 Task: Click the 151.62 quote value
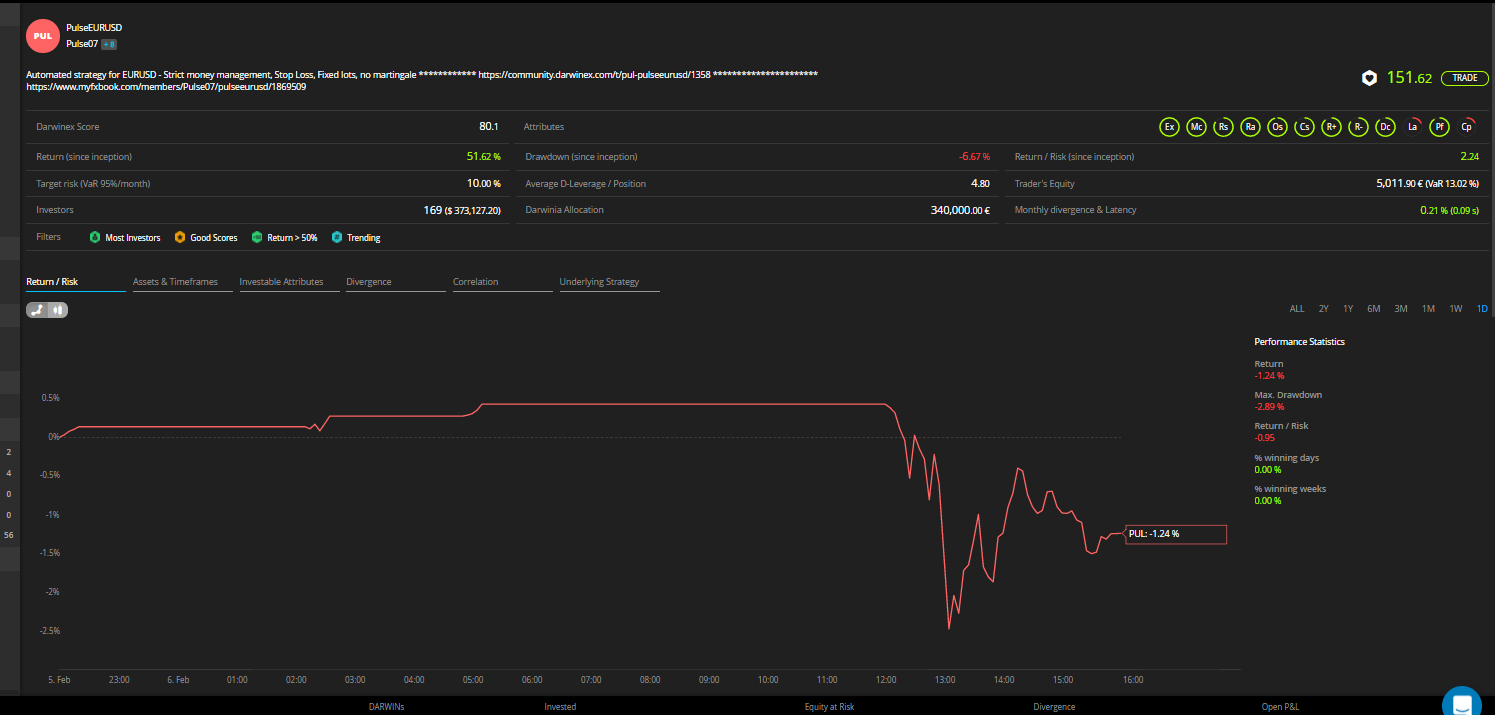pyautogui.click(x=1409, y=78)
